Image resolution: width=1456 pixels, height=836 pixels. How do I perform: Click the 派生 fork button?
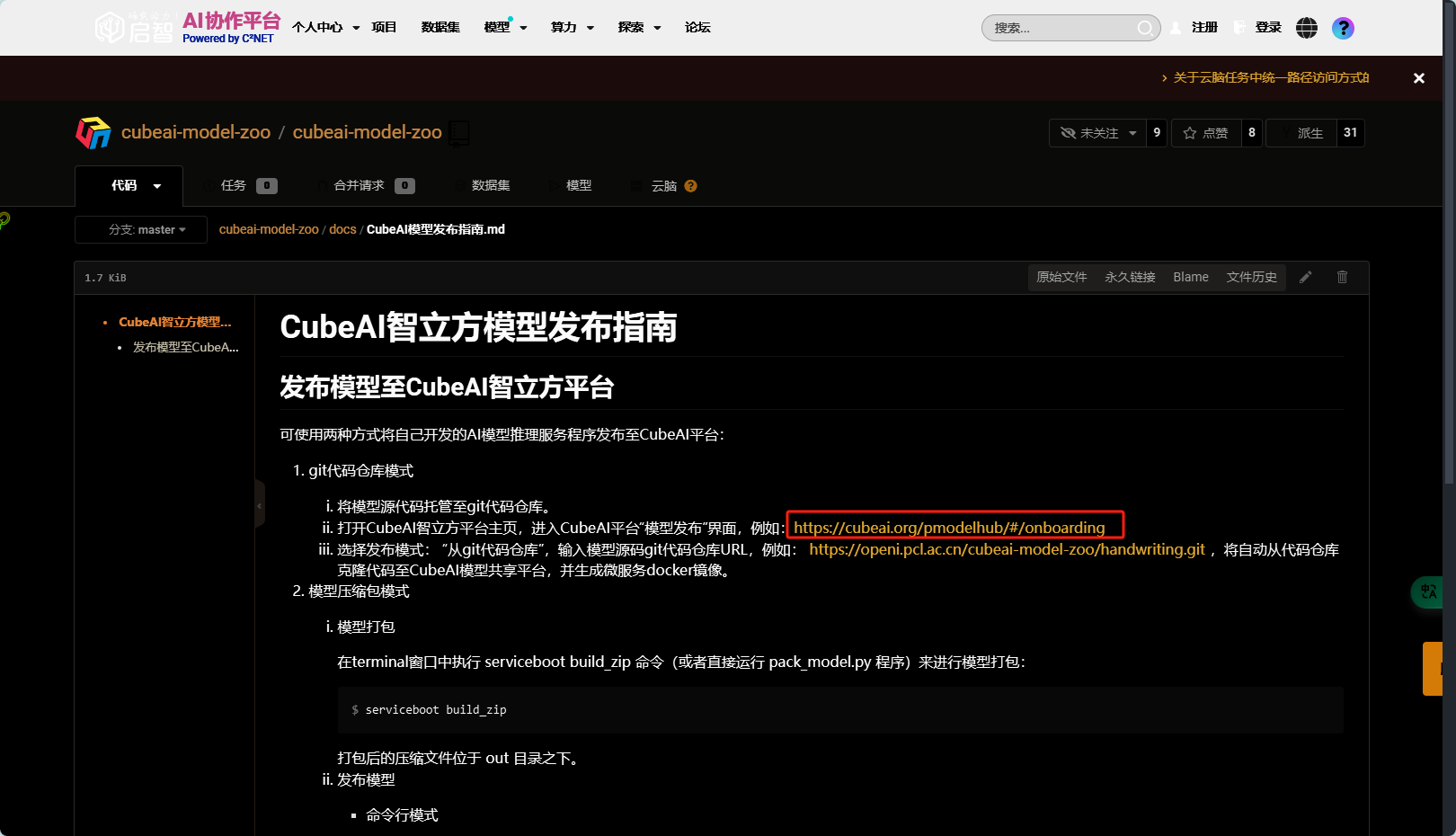pos(1301,133)
